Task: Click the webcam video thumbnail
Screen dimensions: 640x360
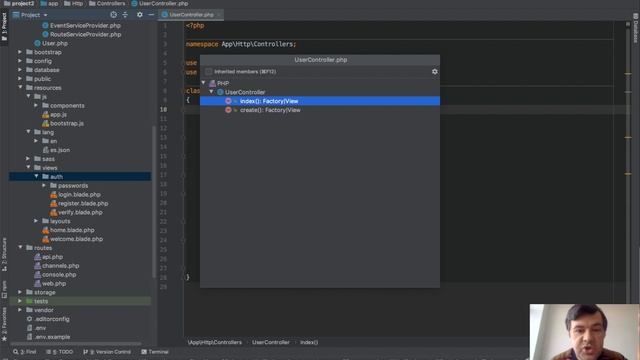Action: point(584,332)
